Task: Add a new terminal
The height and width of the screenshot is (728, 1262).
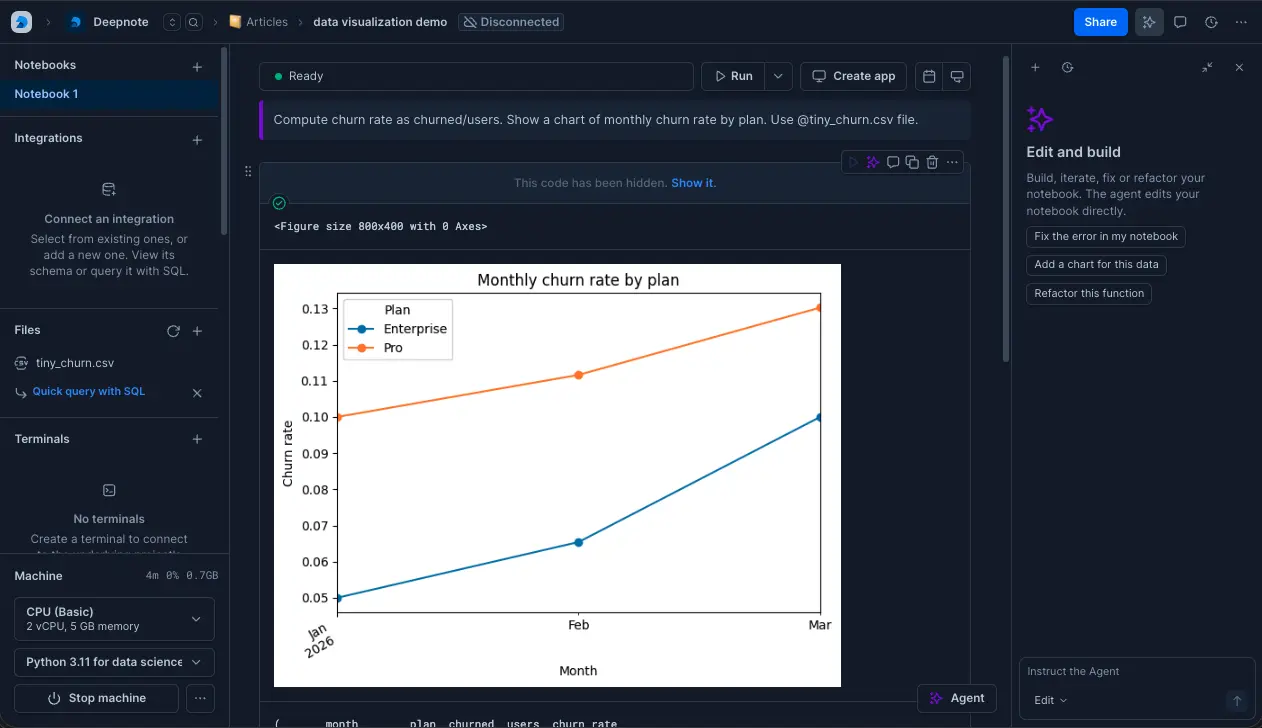Action: pyautogui.click(x=197, y=439)
